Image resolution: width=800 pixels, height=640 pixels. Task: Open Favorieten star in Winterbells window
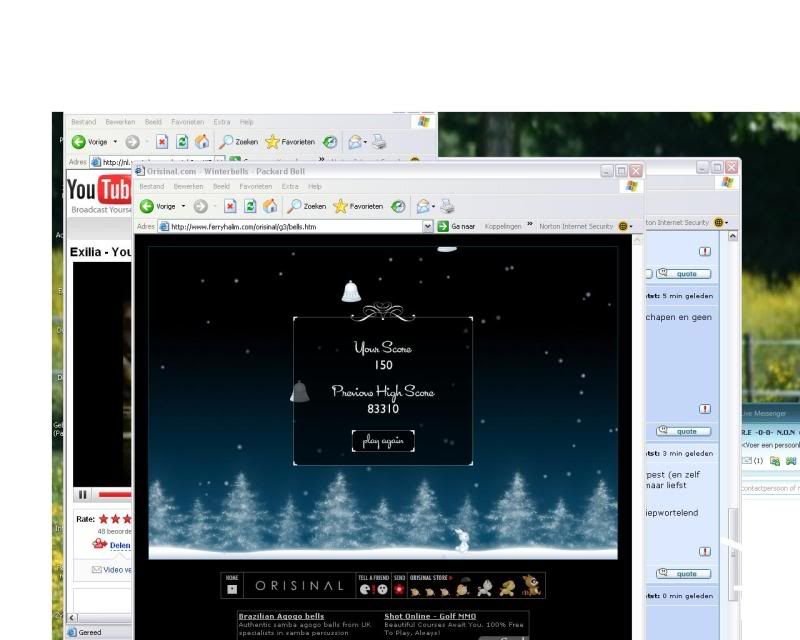[358, 206]
